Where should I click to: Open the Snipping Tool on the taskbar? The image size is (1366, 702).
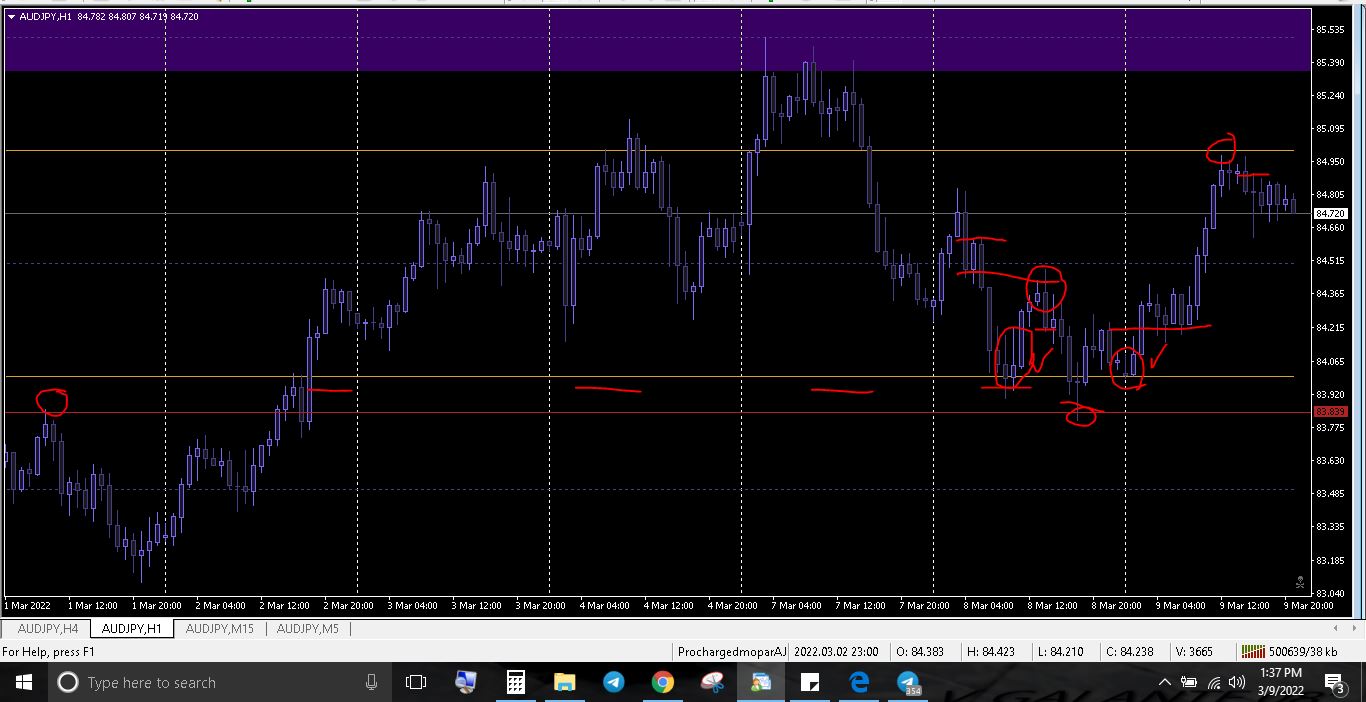711,682
